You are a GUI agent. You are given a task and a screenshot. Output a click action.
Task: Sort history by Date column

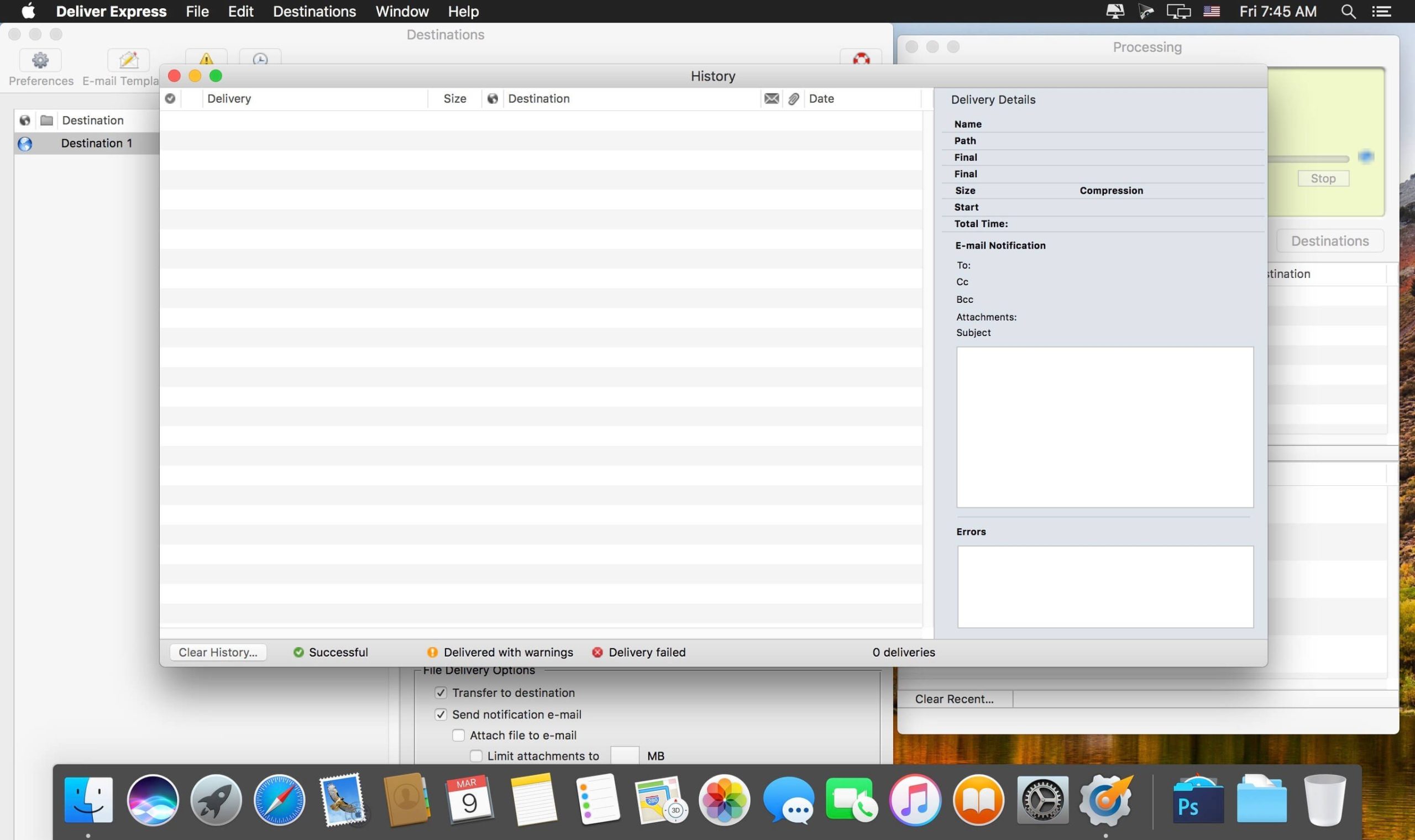click(822, 98)
